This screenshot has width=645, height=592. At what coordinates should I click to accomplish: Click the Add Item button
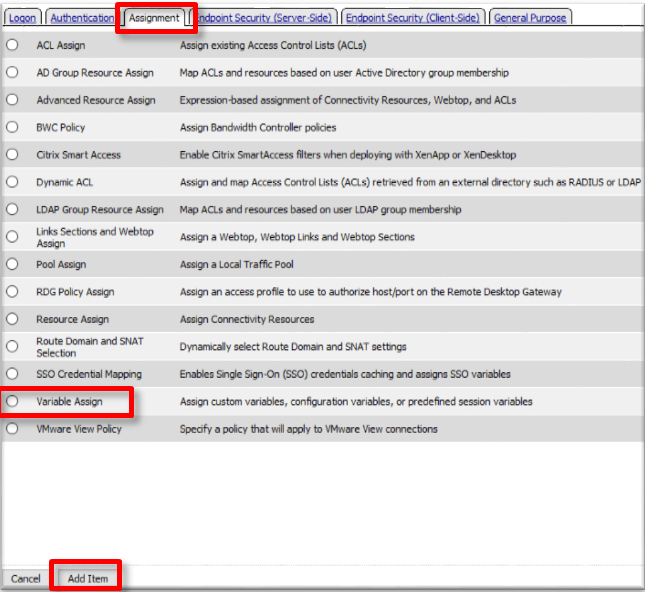tap(88, 578)
